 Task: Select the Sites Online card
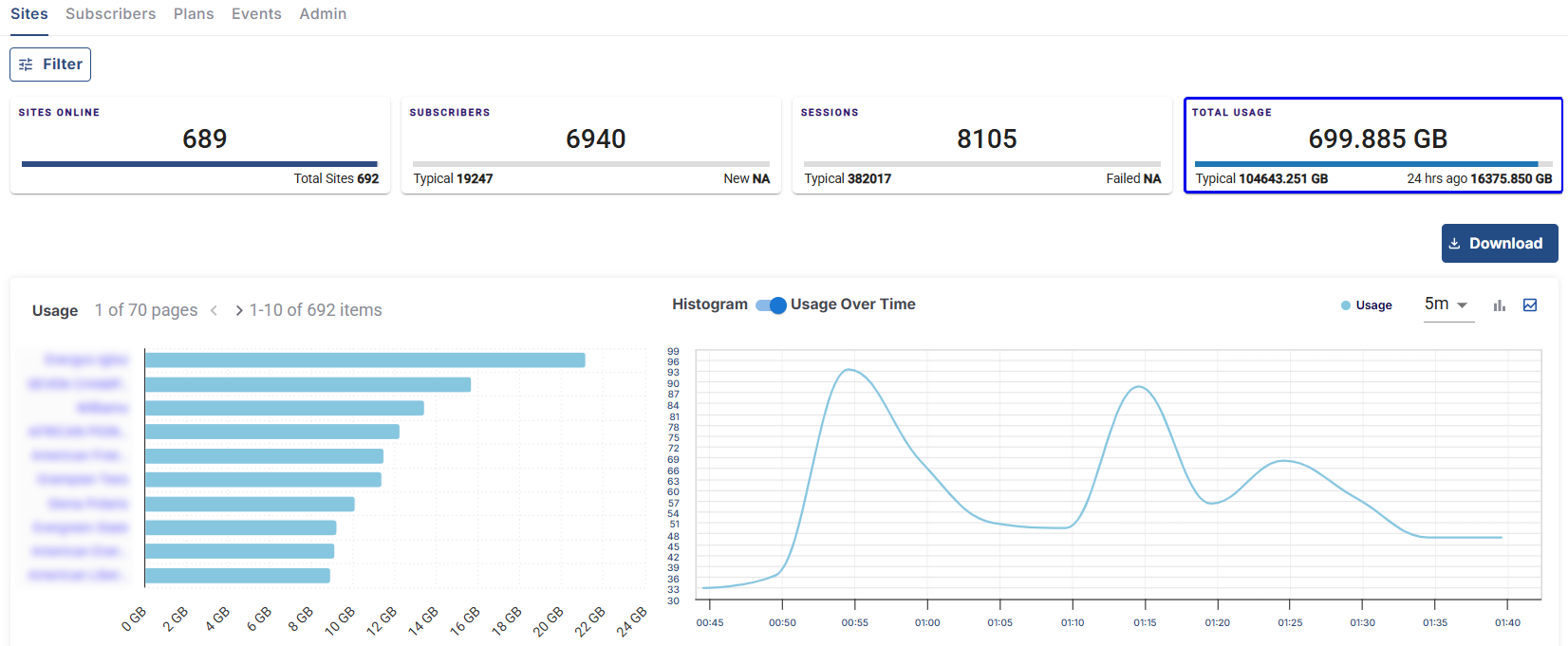[x=200, y=145]
